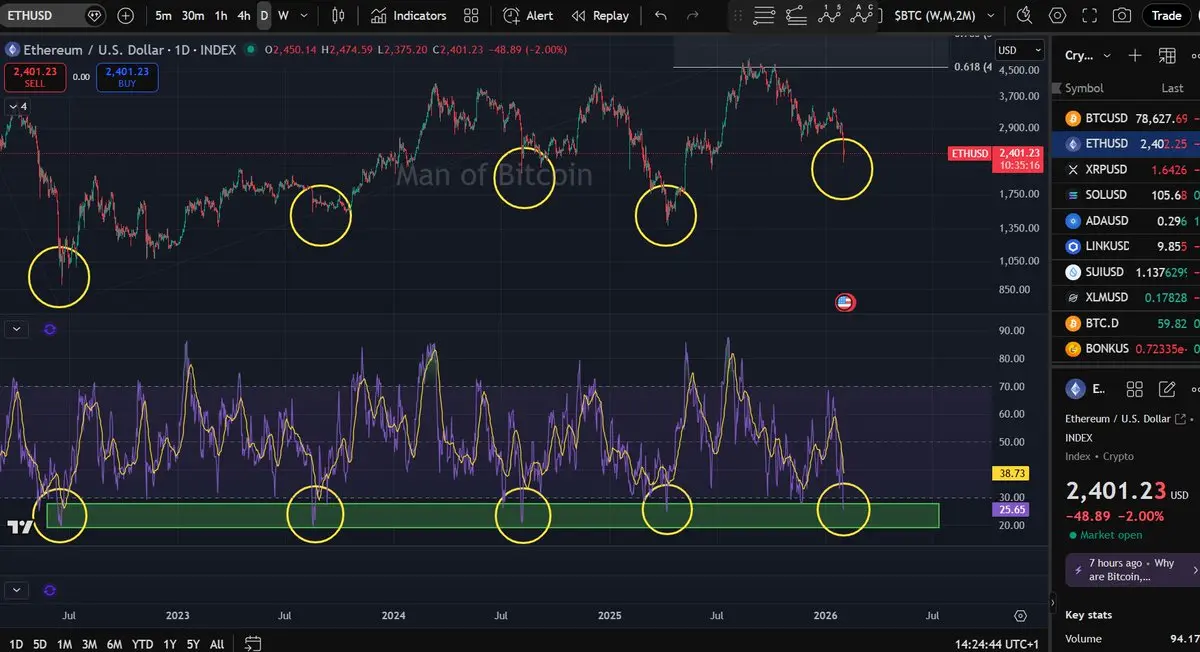Select the fib channel drawing tool
The height and width of the screenshot is (652, 1200).
tap(796, 15)
